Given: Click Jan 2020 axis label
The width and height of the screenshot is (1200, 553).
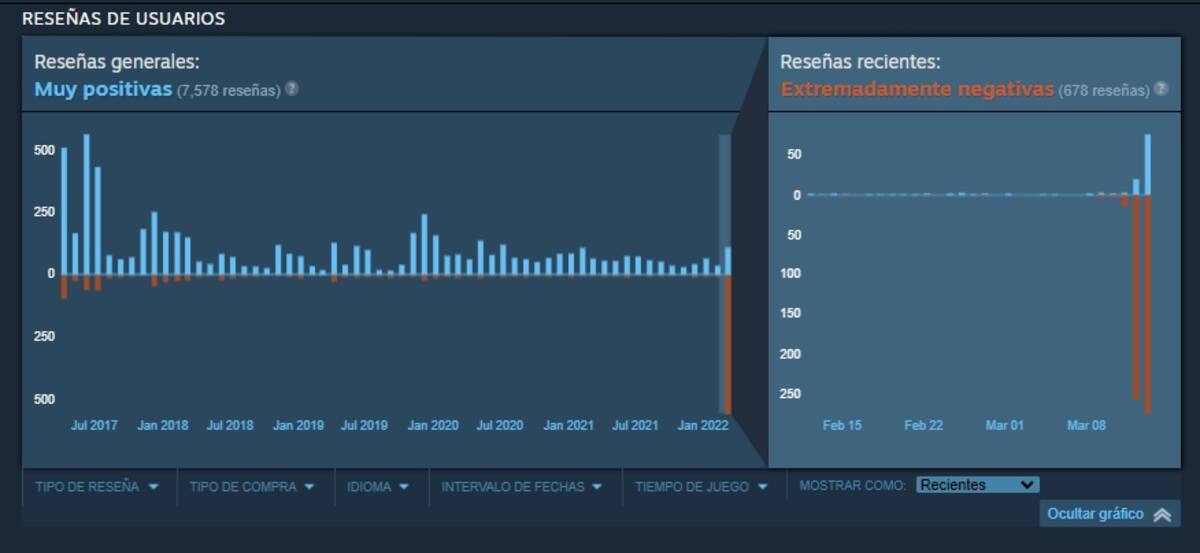Looking at the screenshot, I should 433,425.
